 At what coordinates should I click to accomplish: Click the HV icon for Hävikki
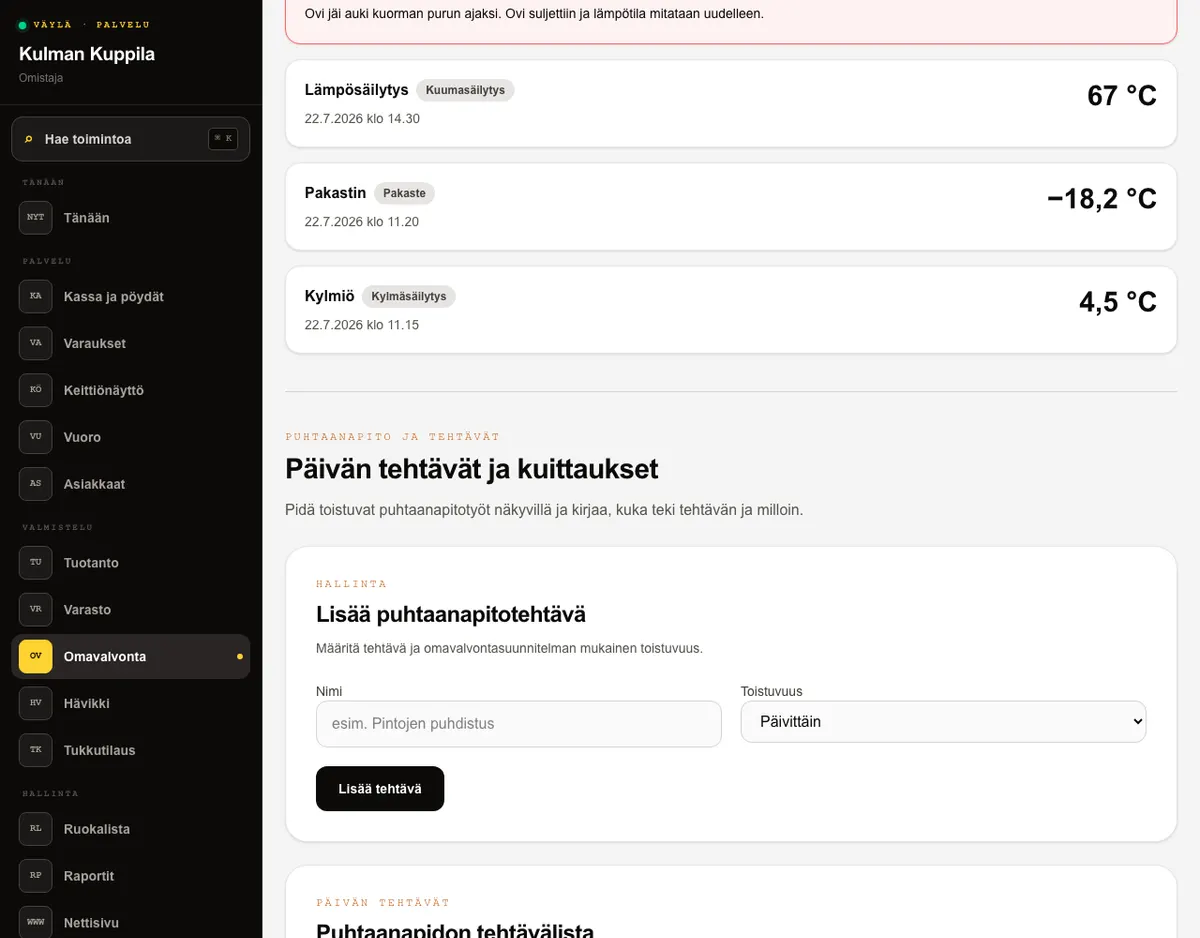point(36,703)
